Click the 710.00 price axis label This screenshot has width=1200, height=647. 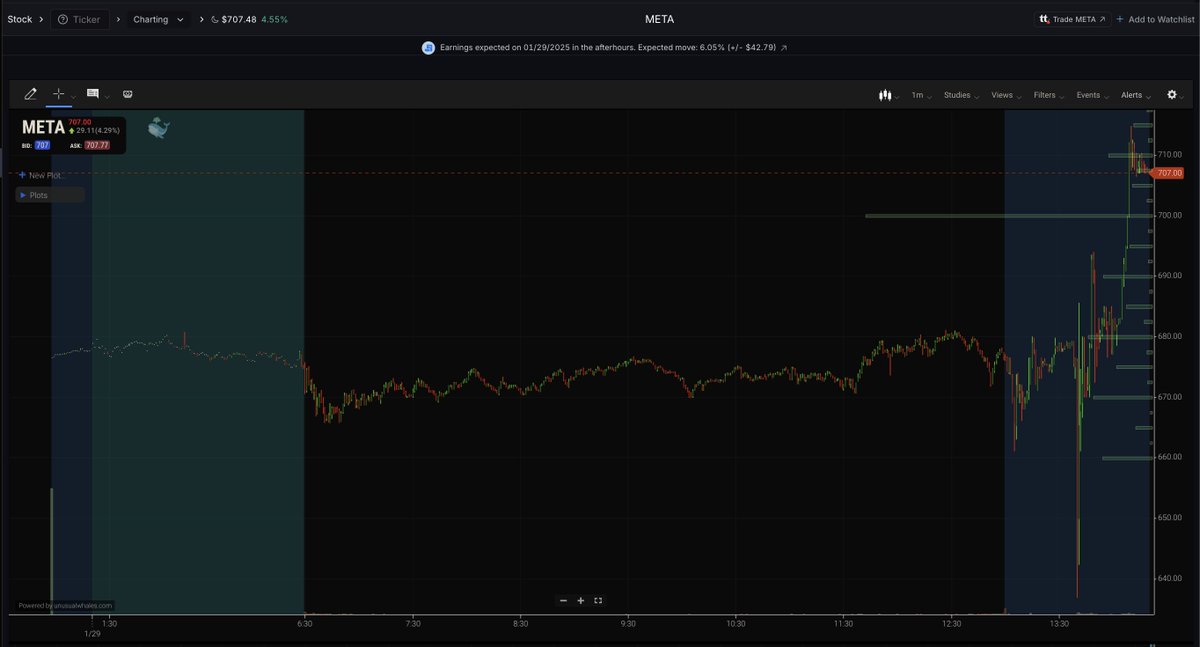1169,155
